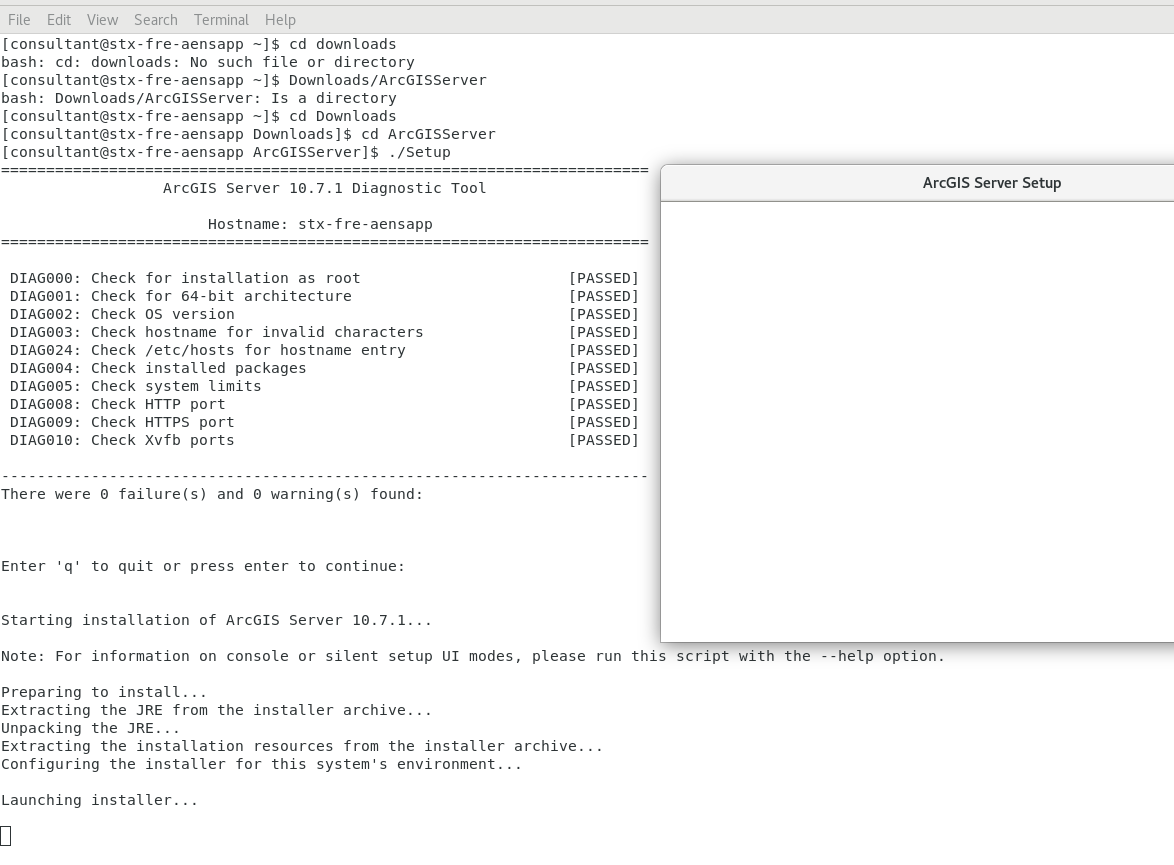Click 'DIAG001: Check for 64-bit architecture'

(180, 296)
